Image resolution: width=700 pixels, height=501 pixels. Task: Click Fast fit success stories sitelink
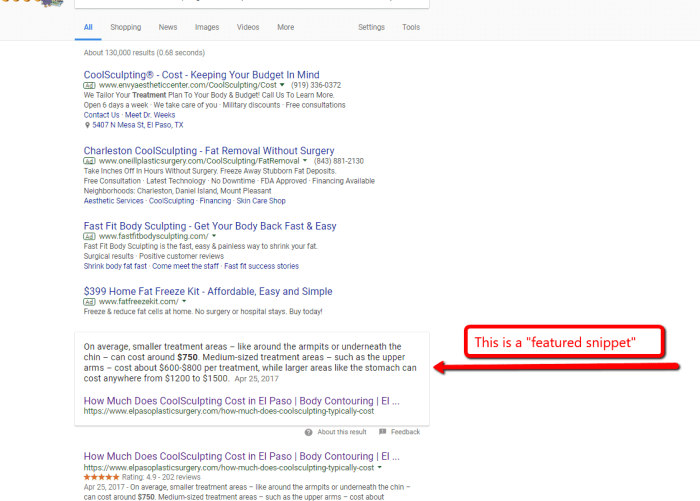pyautogui.click(x=261, y=266)
